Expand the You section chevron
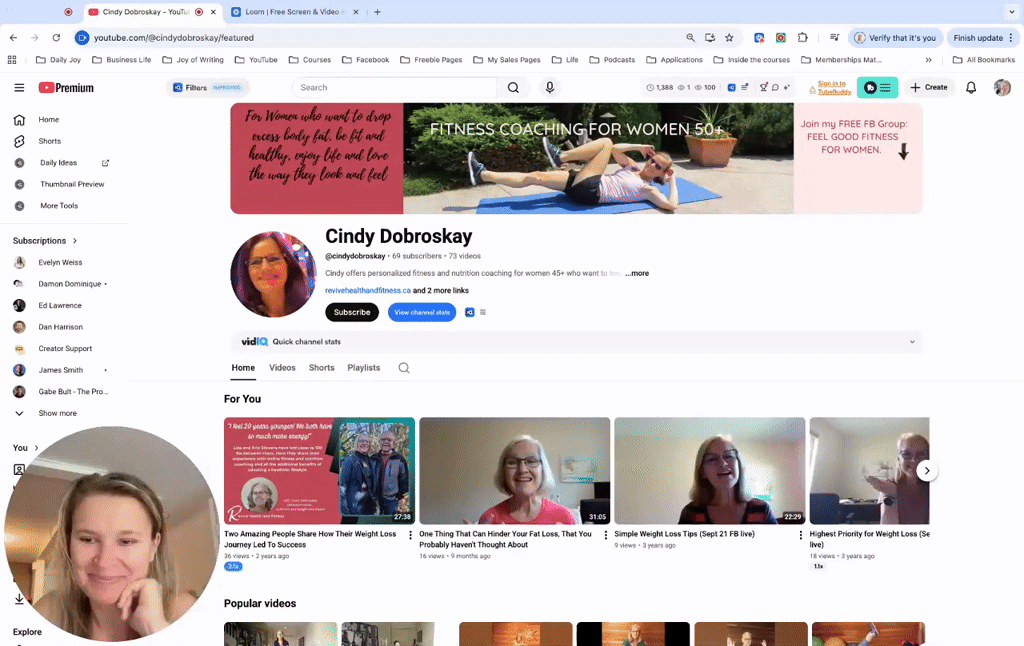Viewport: 1024px width, 646px height. (37, 448)
